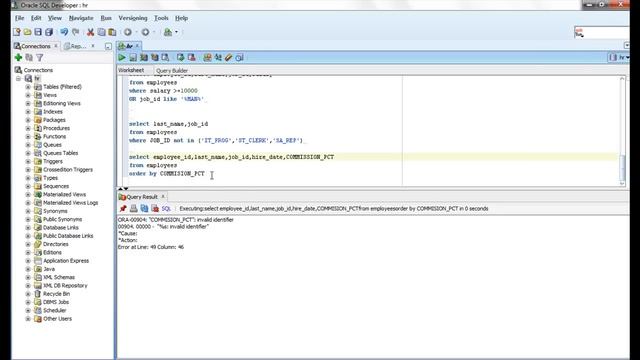Click the worksheet vertical scrollbar thumb
The width and height of the screenshot is (640, 360).
coord(622,167)
